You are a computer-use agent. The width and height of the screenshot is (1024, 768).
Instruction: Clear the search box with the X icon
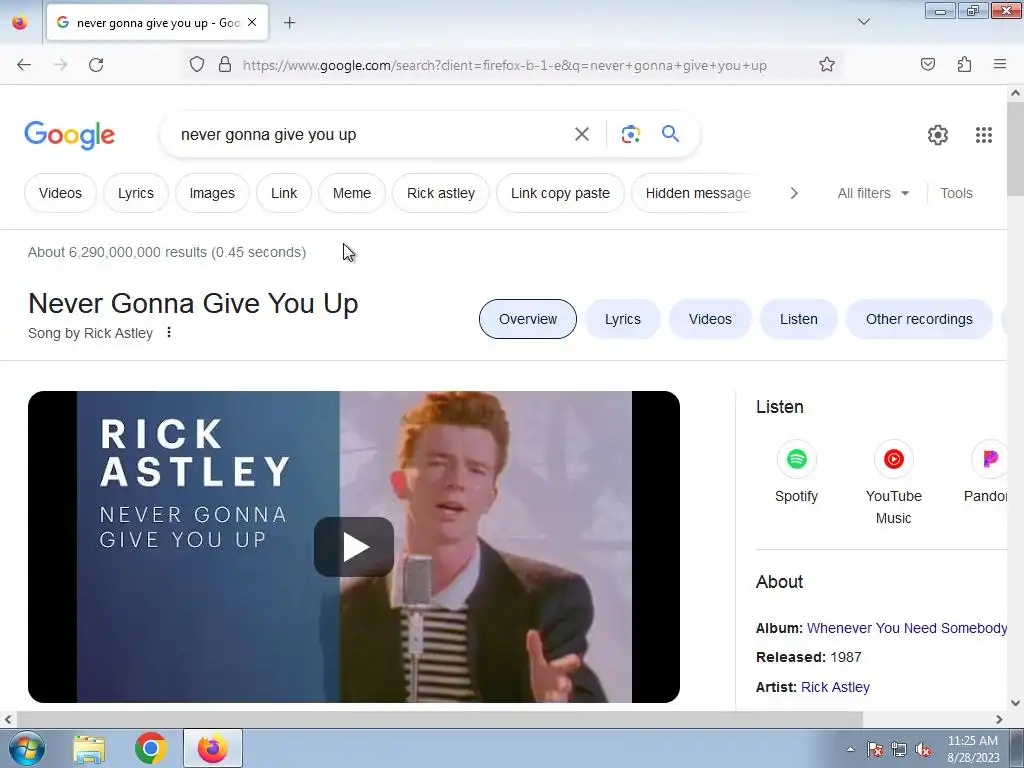[x=581, y=135]
